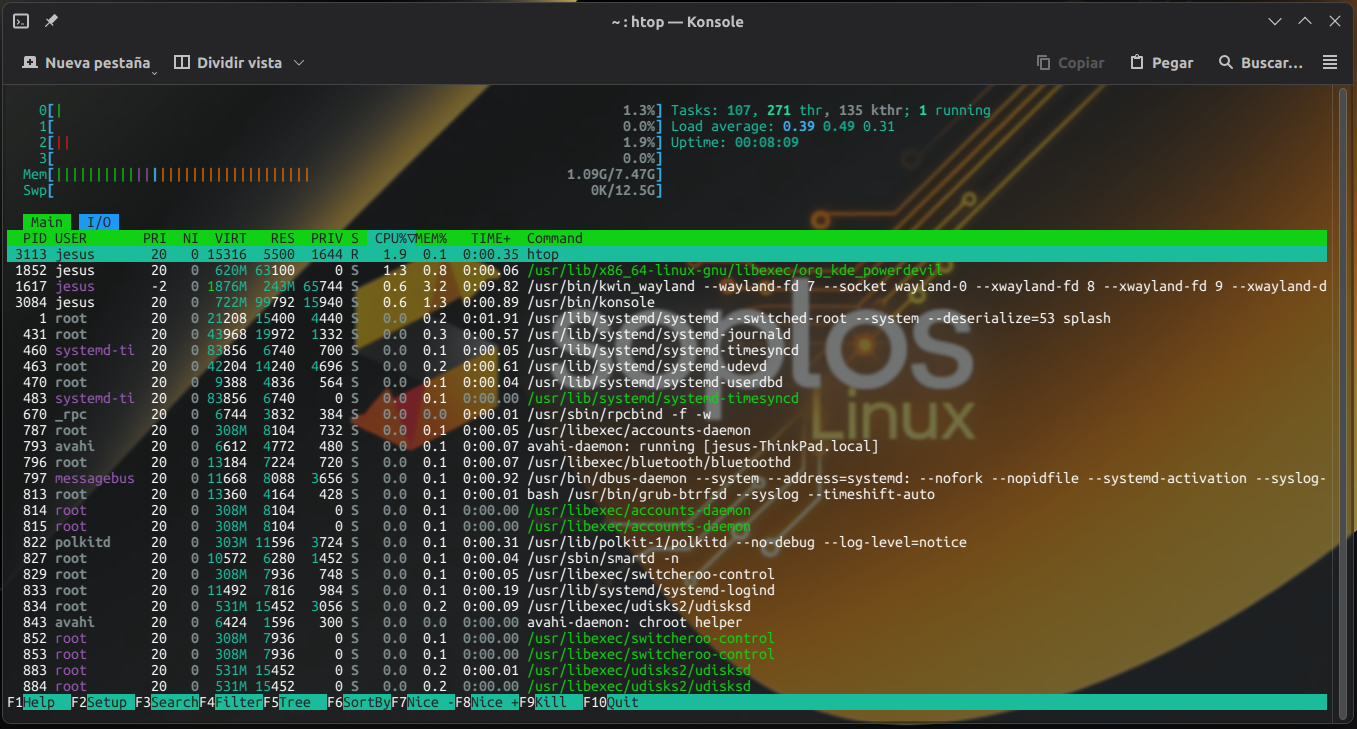1357x729 pixels.
Task: Select the org_kde_powerdevil process row
Action: tap(667, 270)
